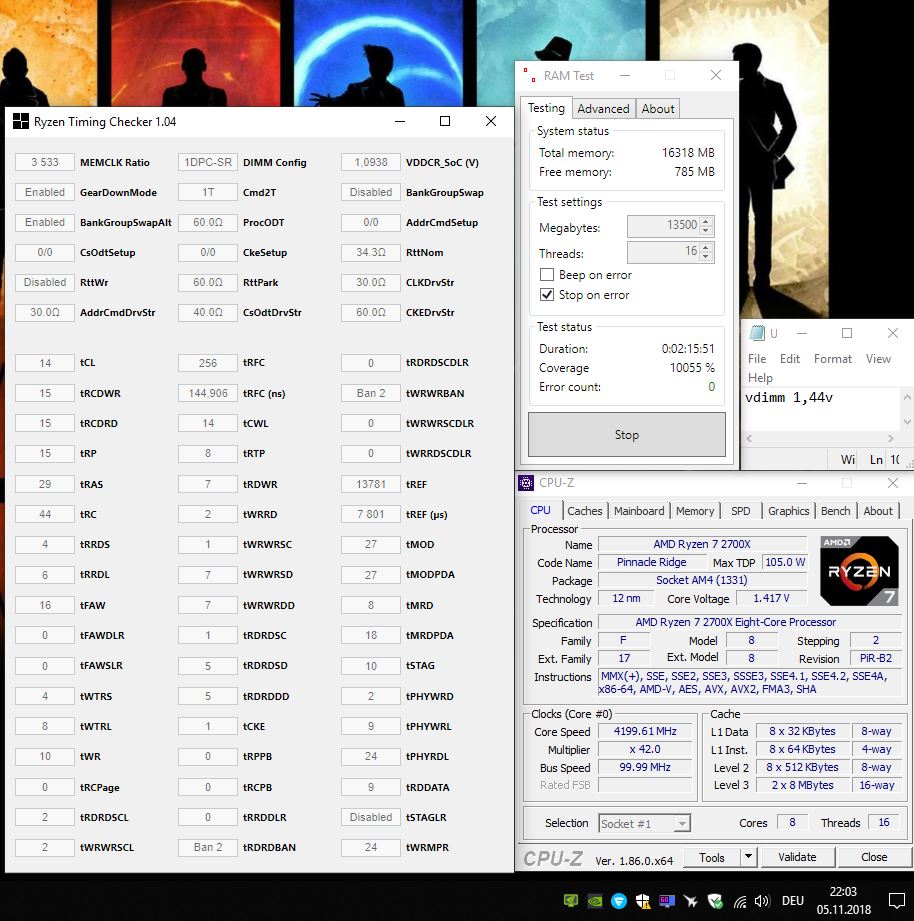Increase Megabytes value with up arrow
914x921 pixels.
706,221
